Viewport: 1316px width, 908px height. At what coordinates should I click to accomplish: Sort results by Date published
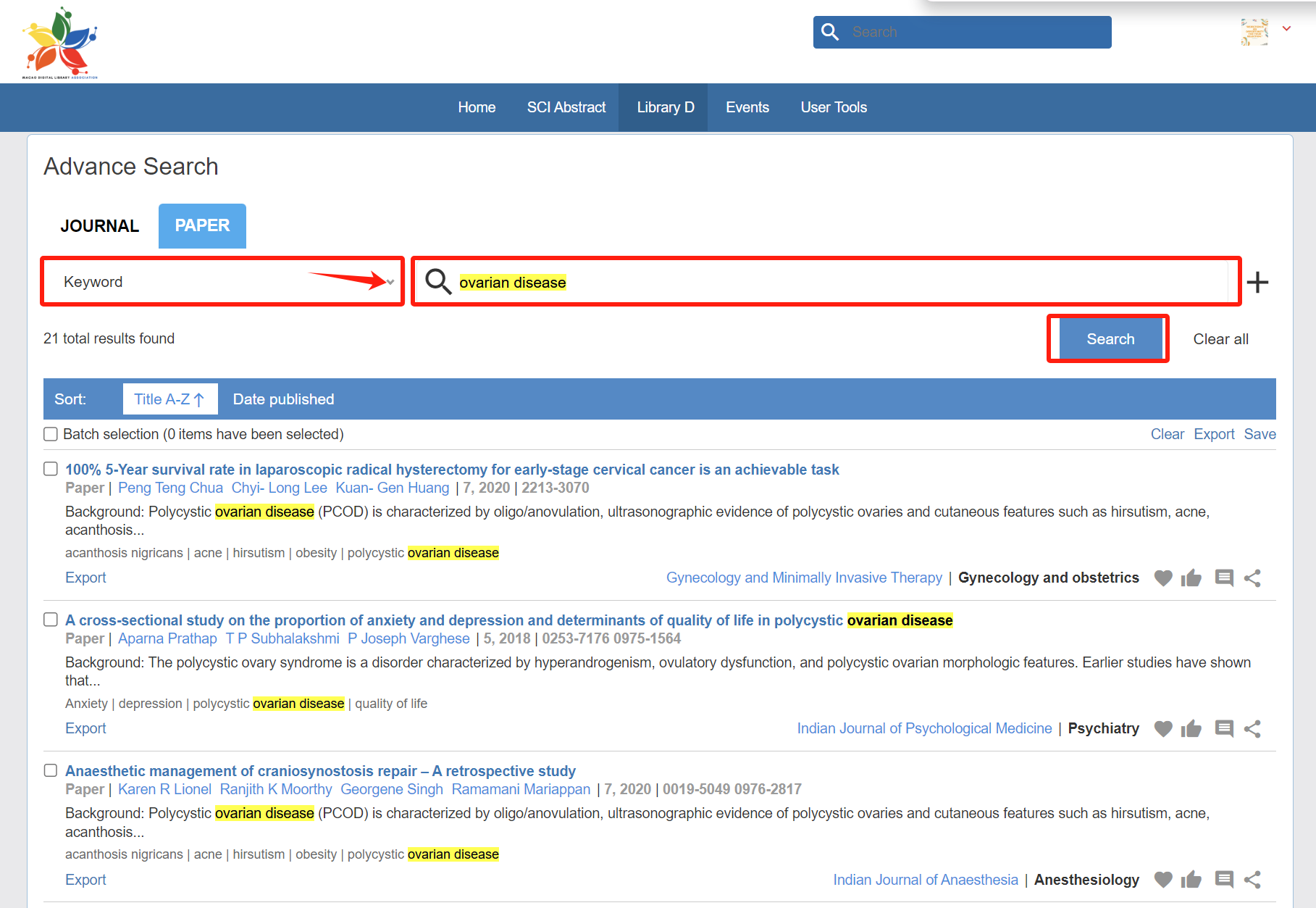283,399
